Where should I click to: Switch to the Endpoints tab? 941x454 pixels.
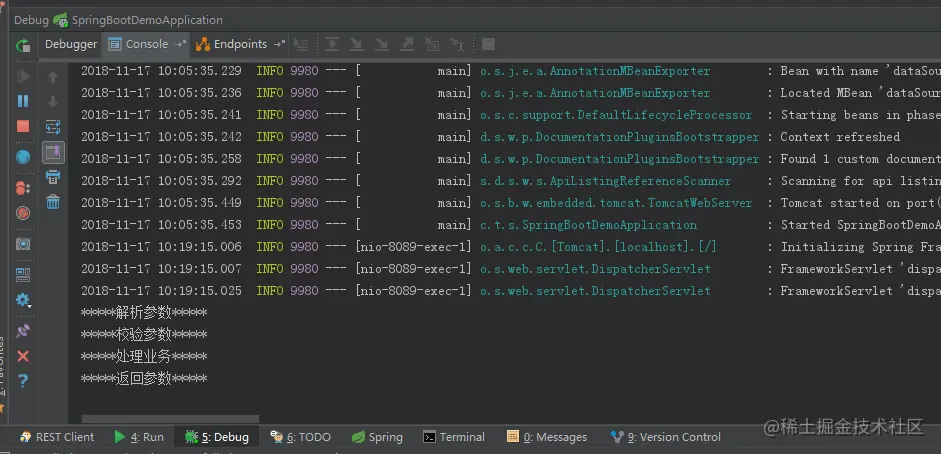coord(240,44)
